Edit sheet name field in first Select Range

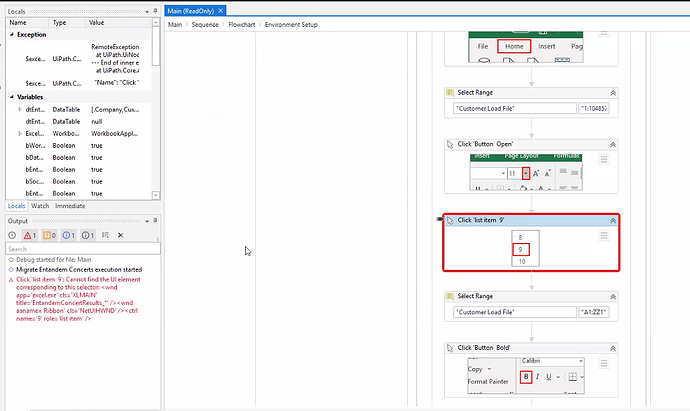[x=515, y=108]
